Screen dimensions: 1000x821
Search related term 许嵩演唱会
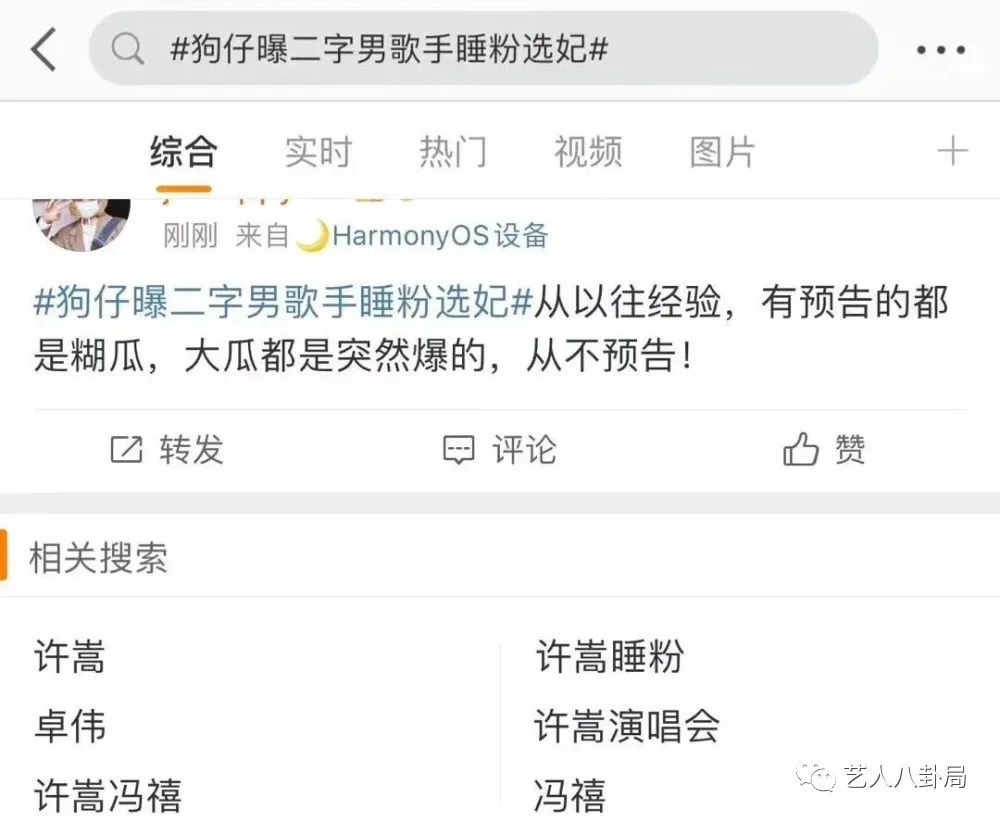tap(628, 726)
